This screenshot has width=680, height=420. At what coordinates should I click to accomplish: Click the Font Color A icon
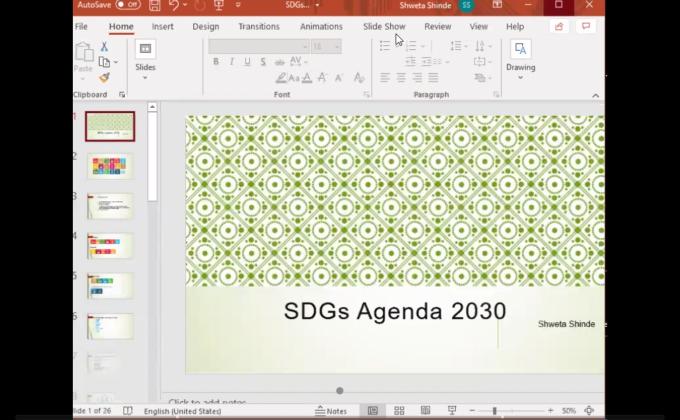[307, 78]
